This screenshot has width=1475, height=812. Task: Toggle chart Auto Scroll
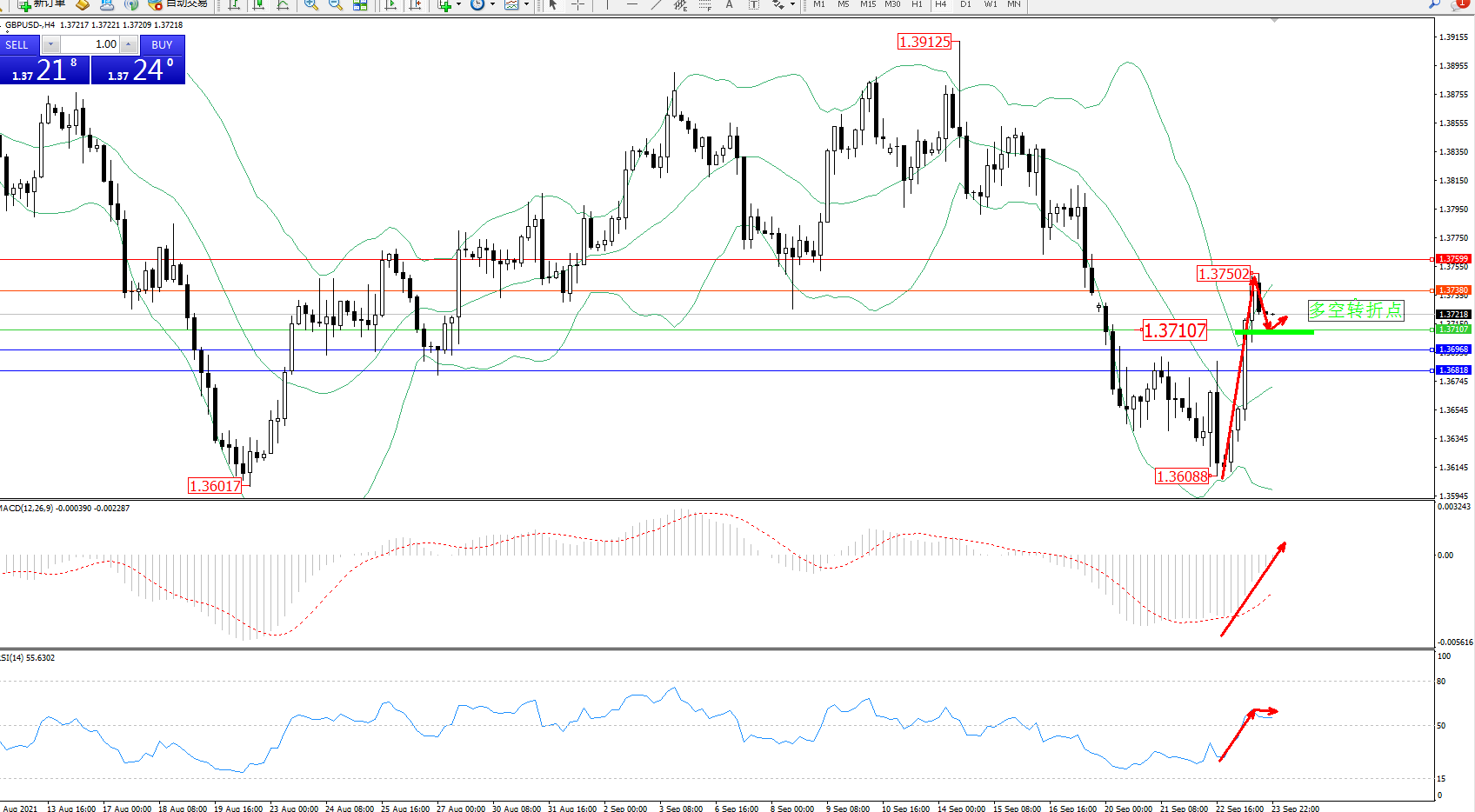pyautogui.click(x=390, y=4)
